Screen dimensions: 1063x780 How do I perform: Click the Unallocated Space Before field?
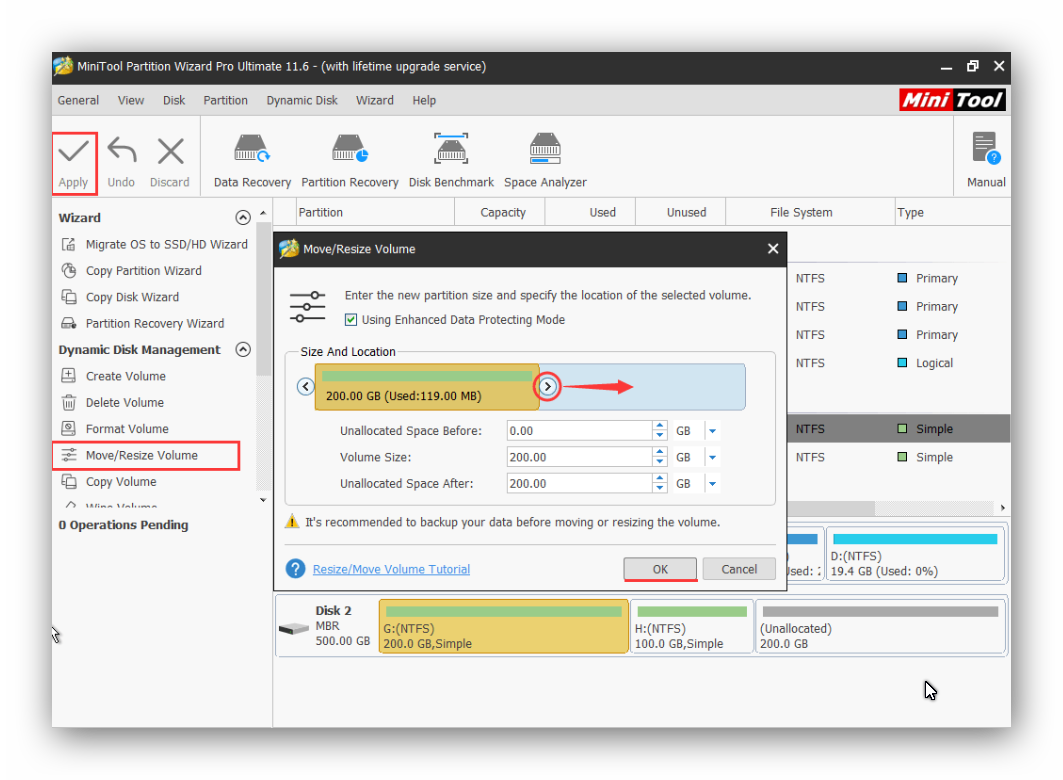click(x=580, y=431)
